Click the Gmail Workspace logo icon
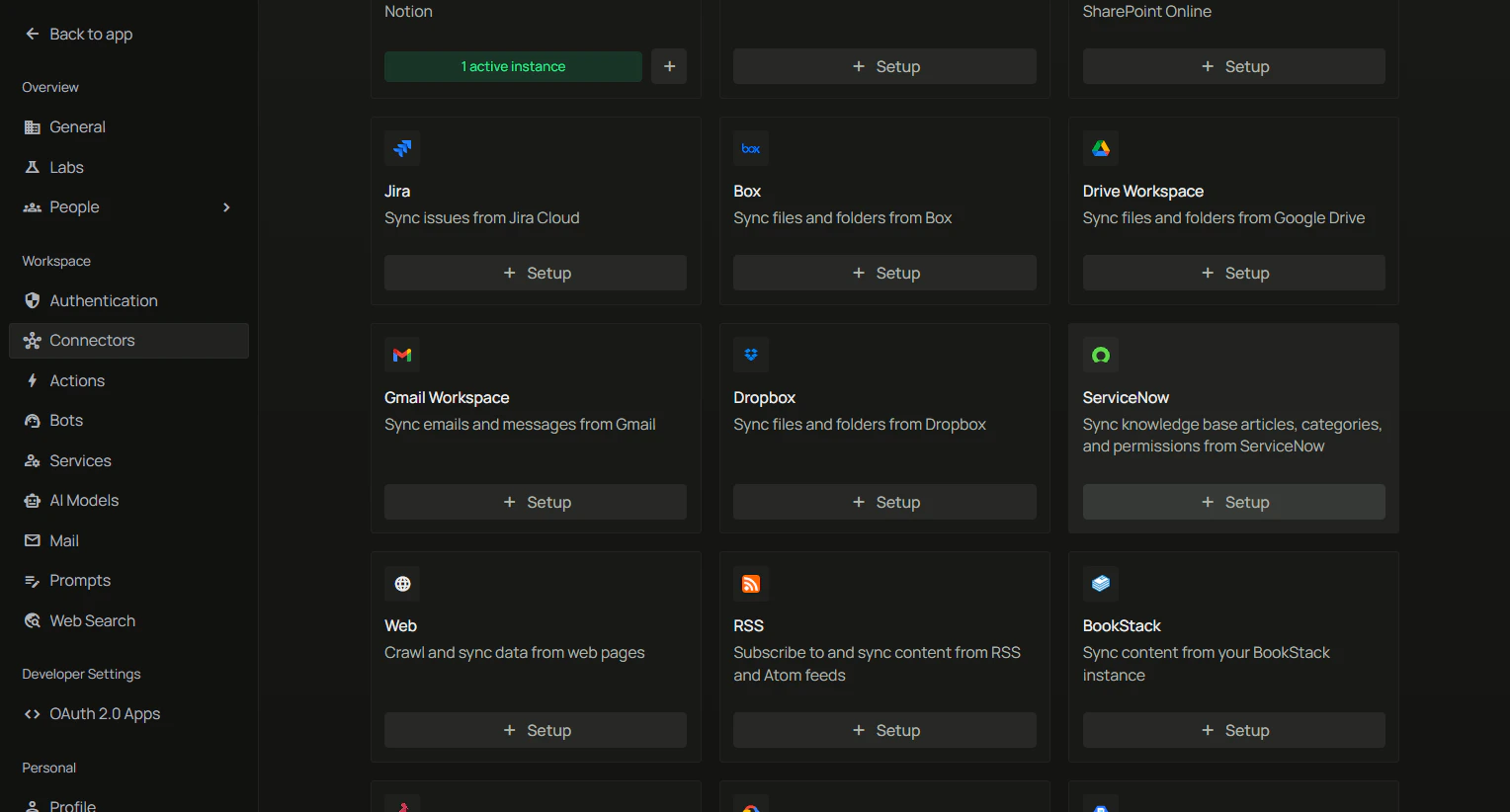 pos(402,355)
